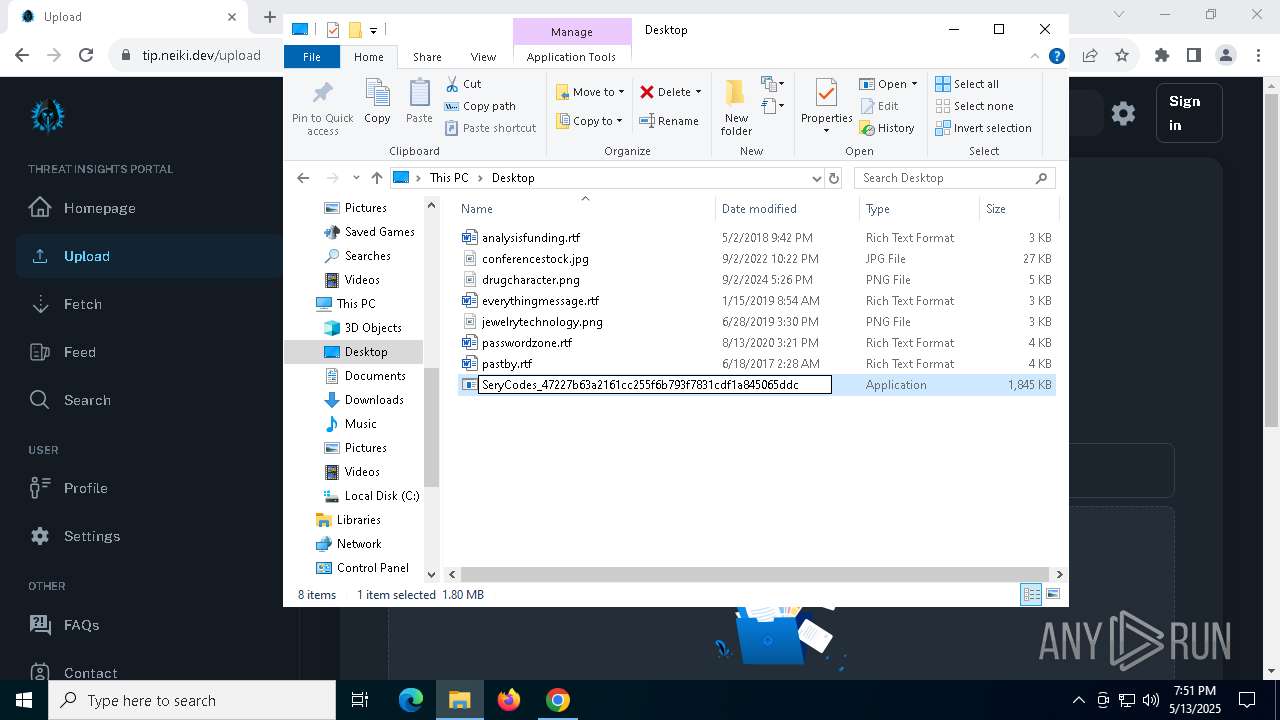Click the file rename text box
The height and width of the screenshot is (720, 1280).
pos(655,385)
